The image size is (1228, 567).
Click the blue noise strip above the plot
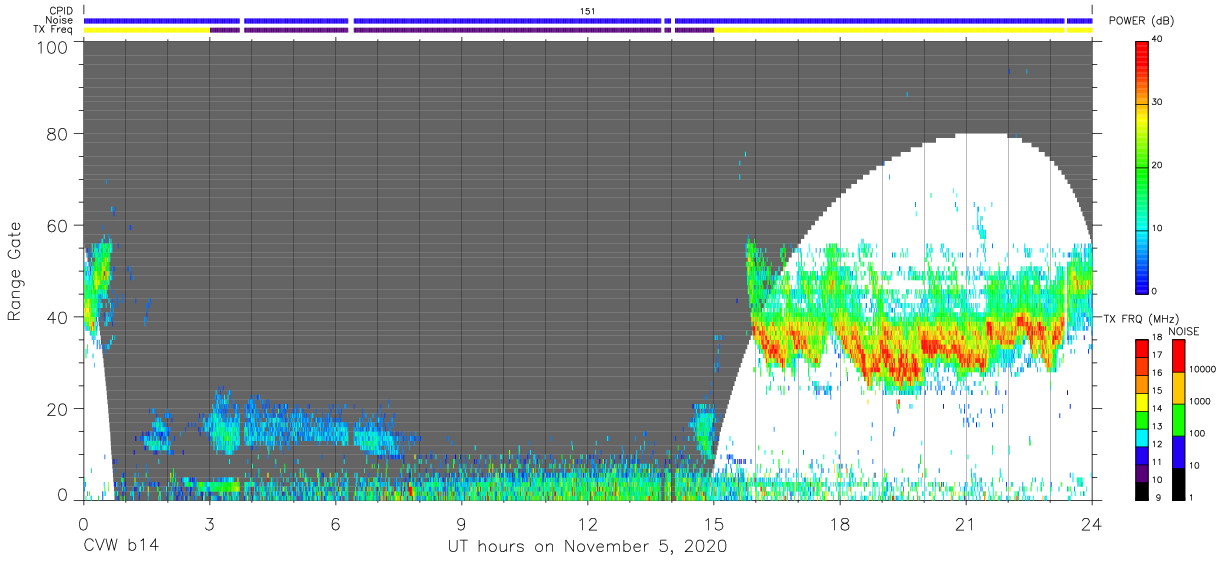(588, 20)
